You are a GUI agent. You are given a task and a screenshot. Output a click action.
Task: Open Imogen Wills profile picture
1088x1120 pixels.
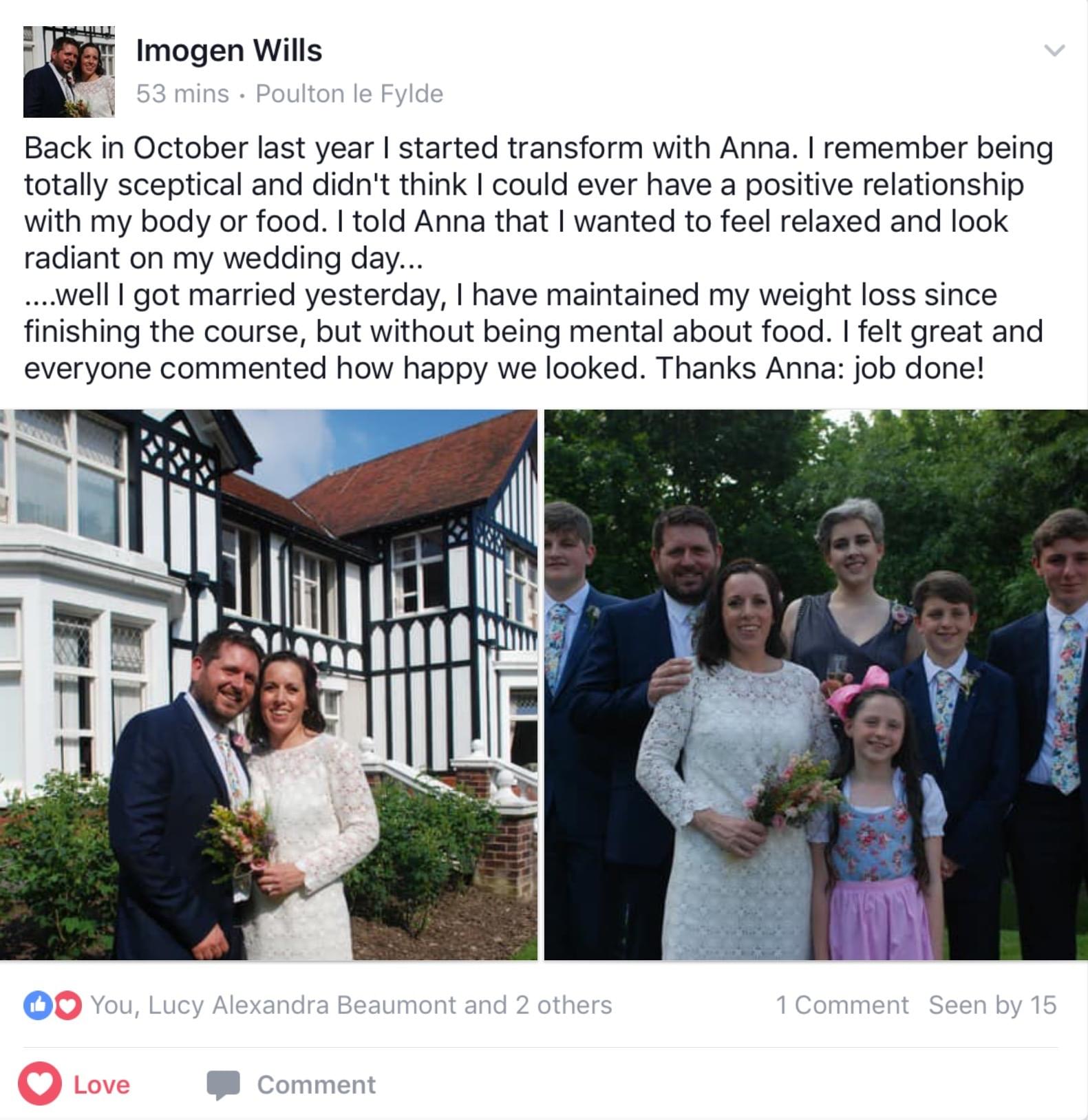click(69, 72)
